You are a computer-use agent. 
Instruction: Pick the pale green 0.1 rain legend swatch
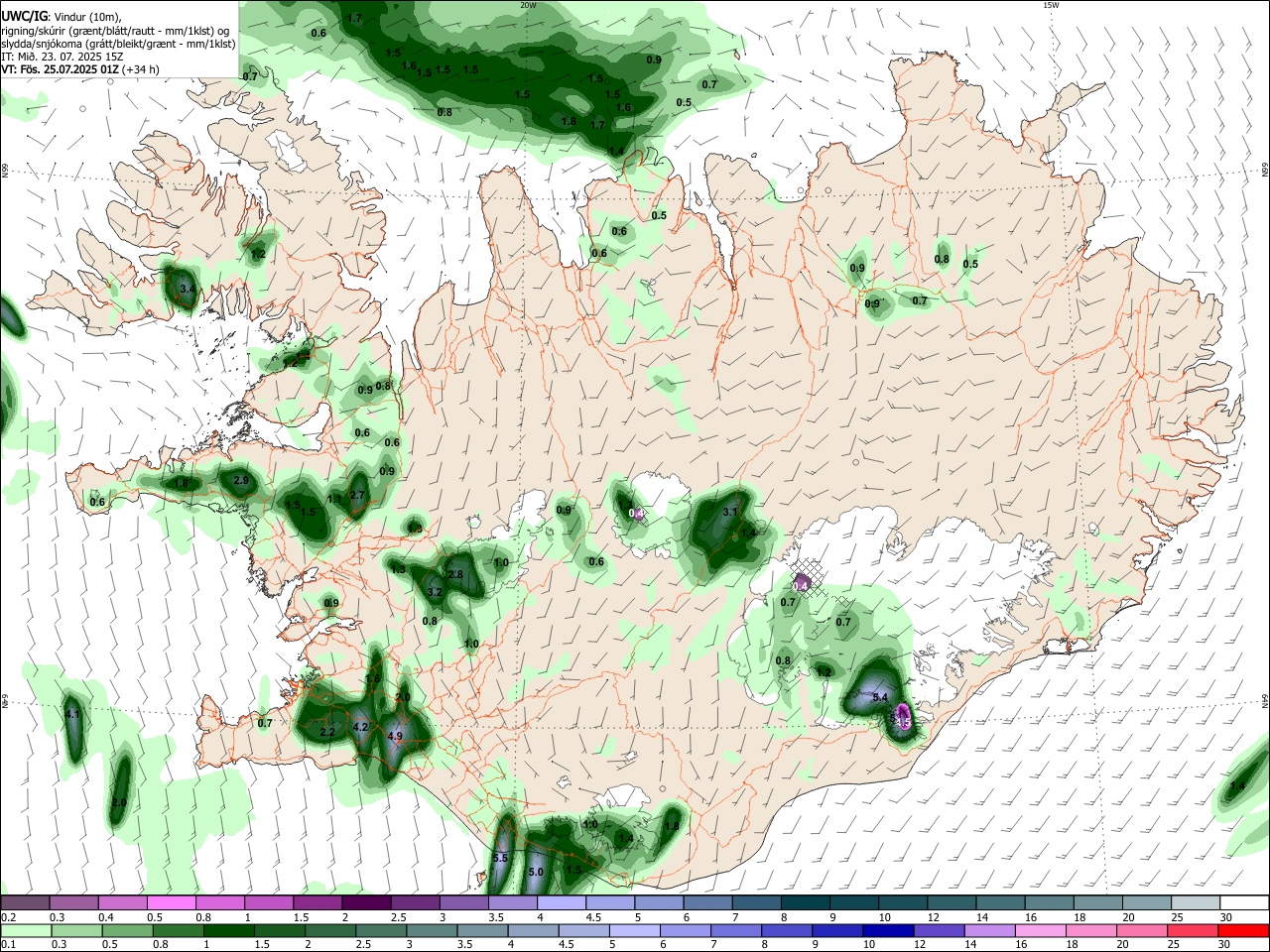pyautogui.click(x=25, y=930)
